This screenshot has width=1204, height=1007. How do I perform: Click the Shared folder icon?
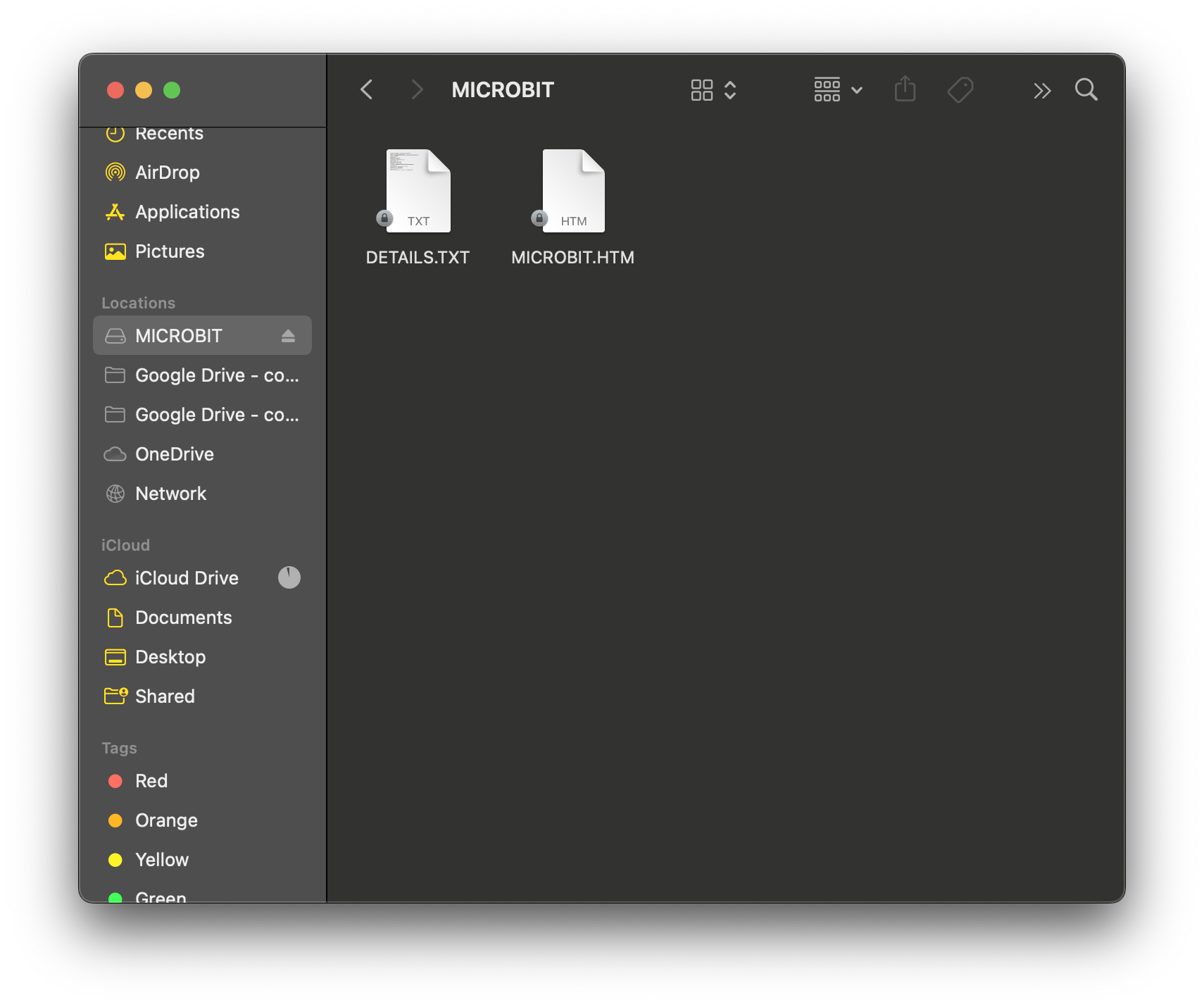[x=115, y=696]
